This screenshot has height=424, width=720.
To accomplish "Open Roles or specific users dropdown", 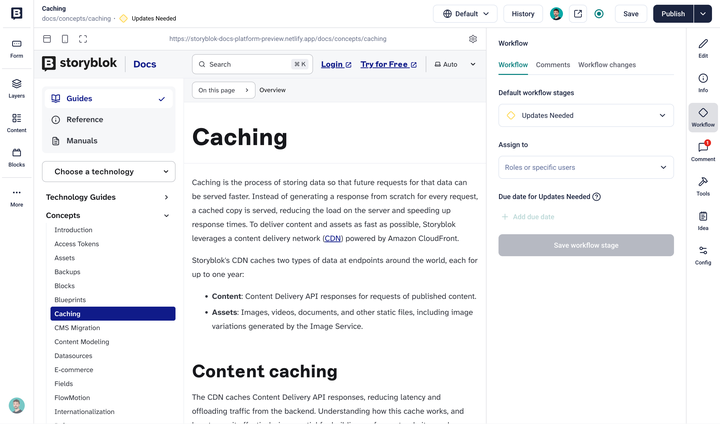I will click(x=586, y=167).
